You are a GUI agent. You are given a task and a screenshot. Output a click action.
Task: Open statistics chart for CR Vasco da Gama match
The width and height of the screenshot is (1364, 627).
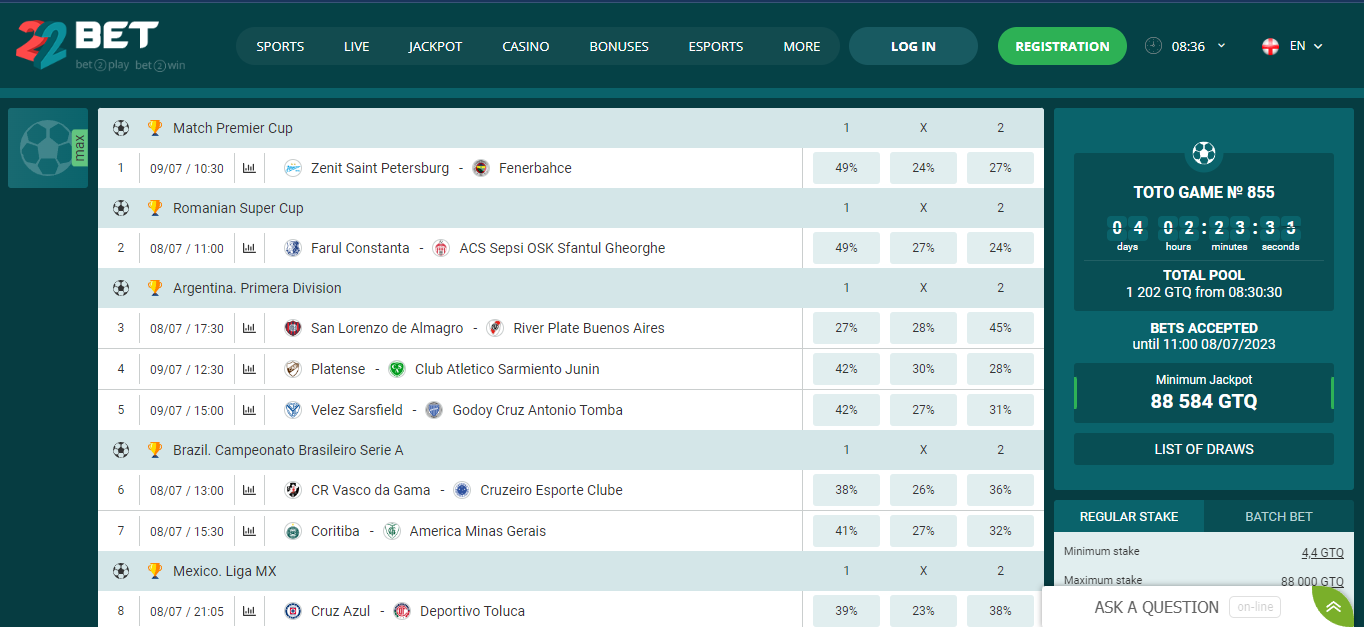click(x=249, y=490)
